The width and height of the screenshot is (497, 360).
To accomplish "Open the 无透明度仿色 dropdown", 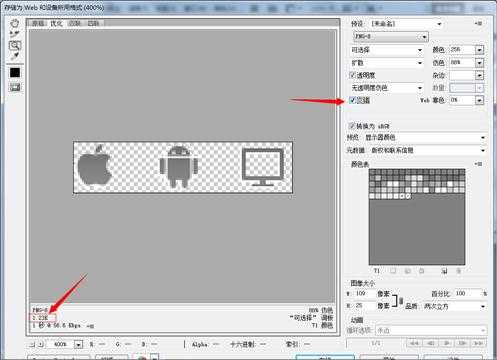I will click(x=387, y=88).
